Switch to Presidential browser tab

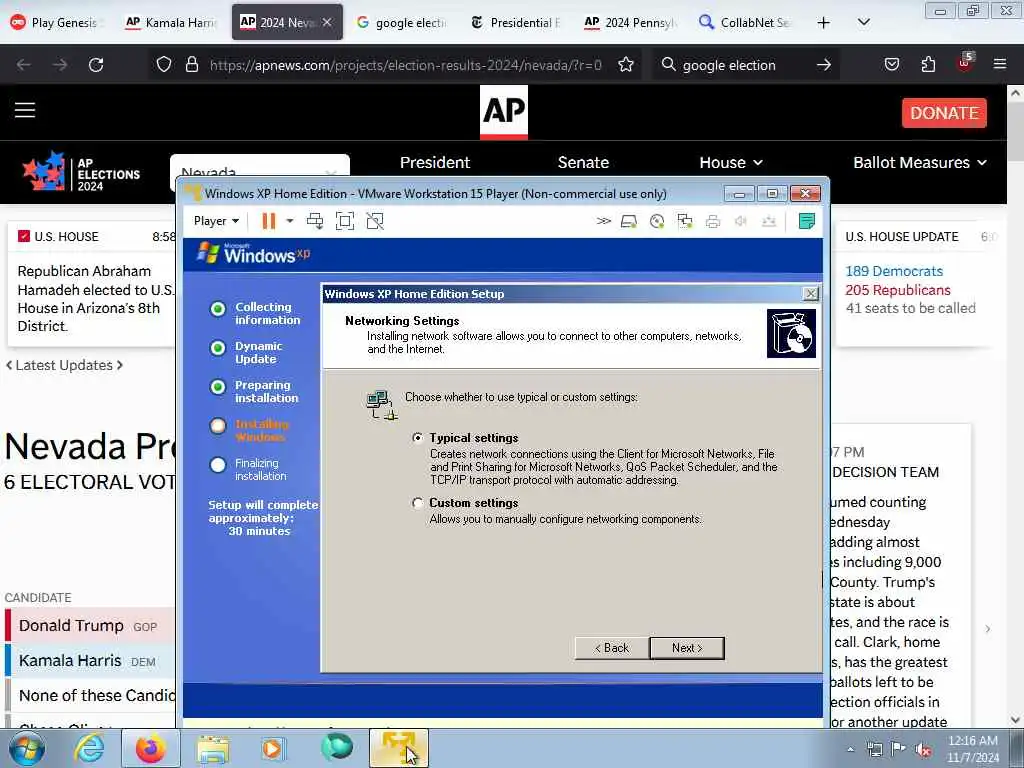tap(516, 22)
